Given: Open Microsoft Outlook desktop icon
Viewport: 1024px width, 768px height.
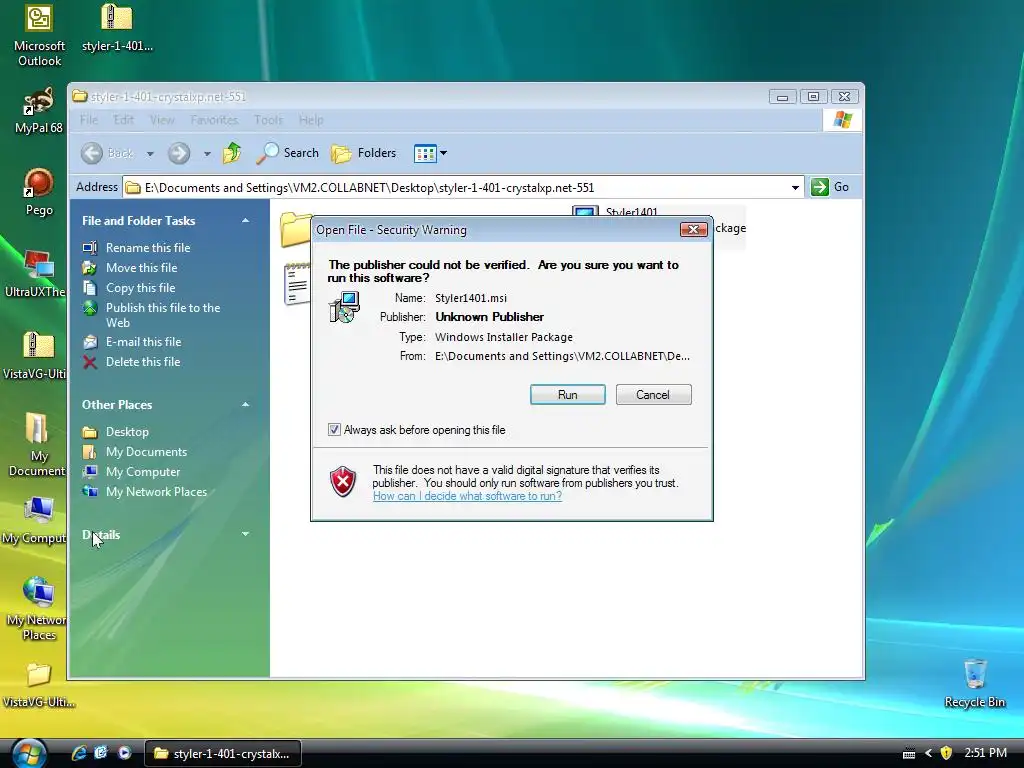Looking at the screenshot, I should coord(39,34).
